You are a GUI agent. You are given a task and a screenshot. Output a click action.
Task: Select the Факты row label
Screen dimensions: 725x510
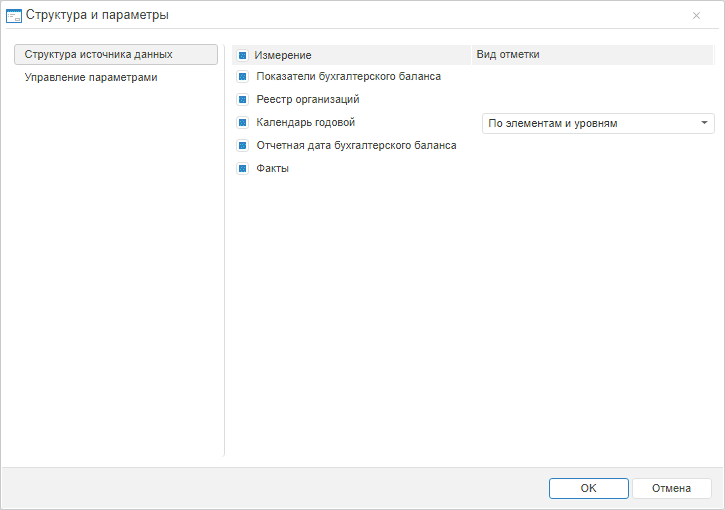pyautogui.click(x=273, y=168)
